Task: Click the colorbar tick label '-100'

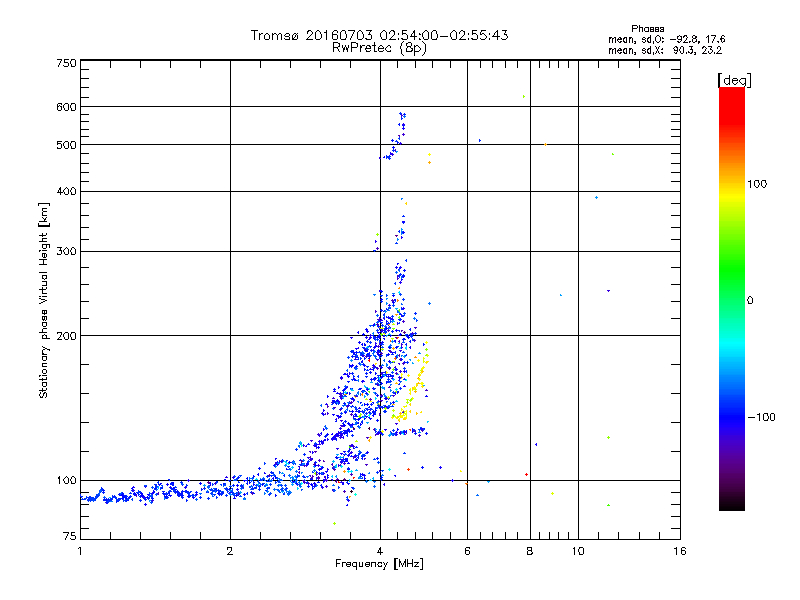Action: [x=762, y=417]
